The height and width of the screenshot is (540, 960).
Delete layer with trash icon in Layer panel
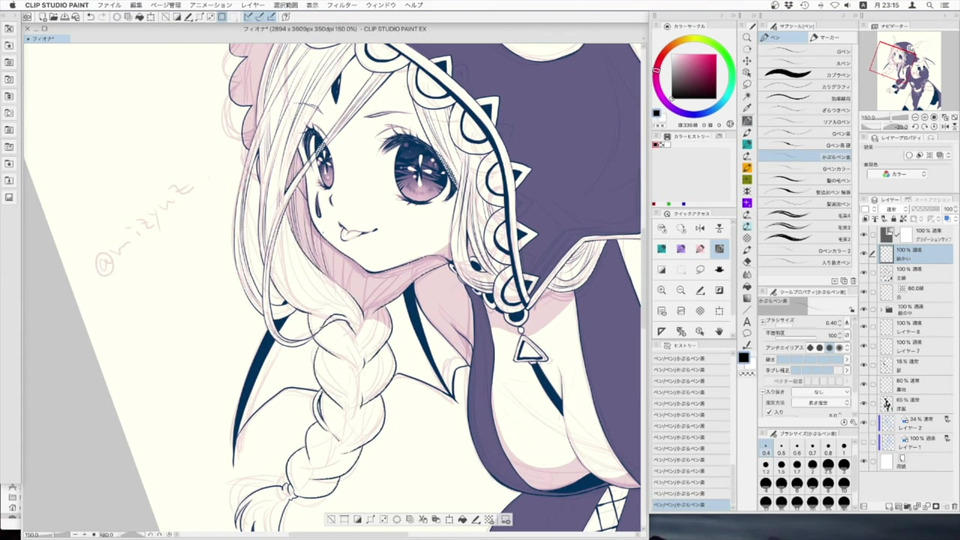coord(954,507)
